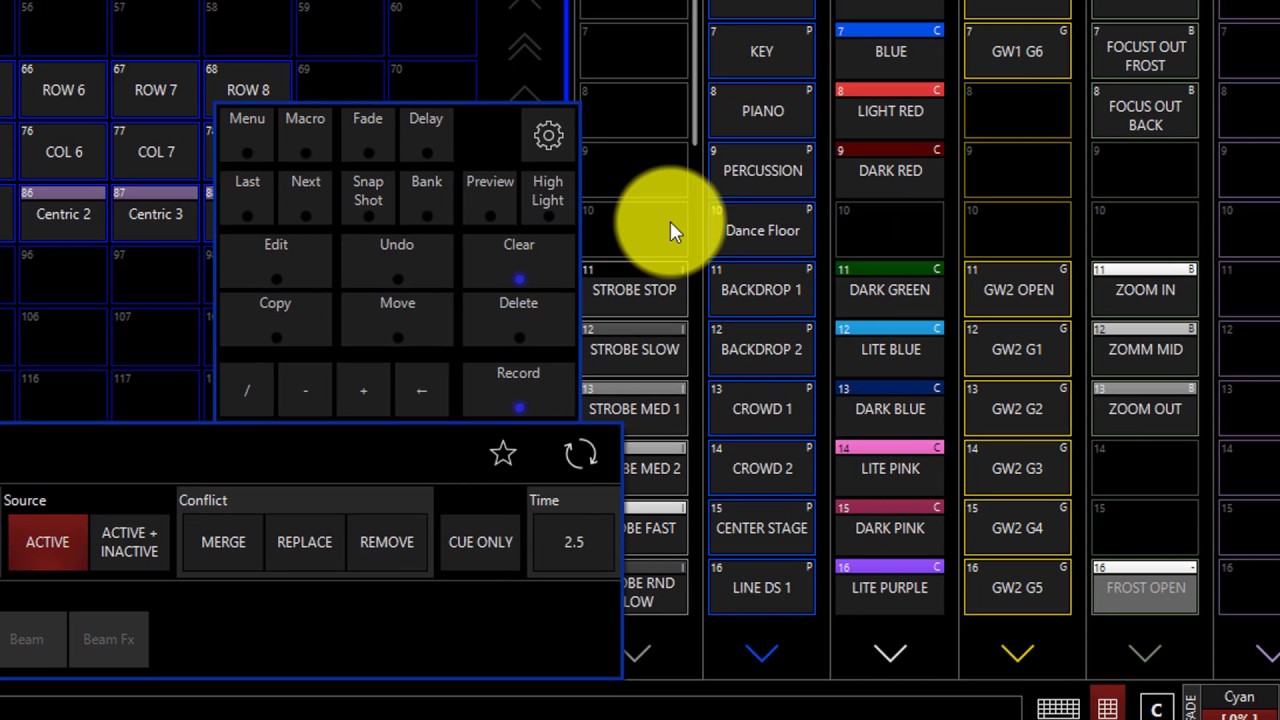Select GW1 G6 gobo preset

pyautogui.click(x=1018, y=52)
